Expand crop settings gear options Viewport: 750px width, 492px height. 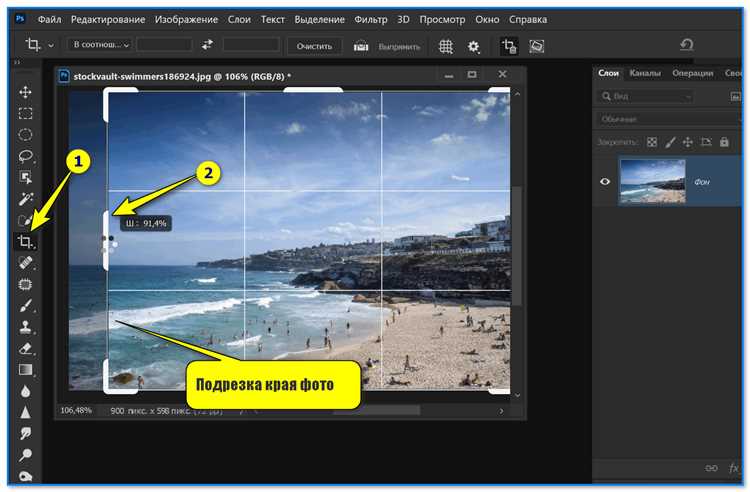click(474, 46)
